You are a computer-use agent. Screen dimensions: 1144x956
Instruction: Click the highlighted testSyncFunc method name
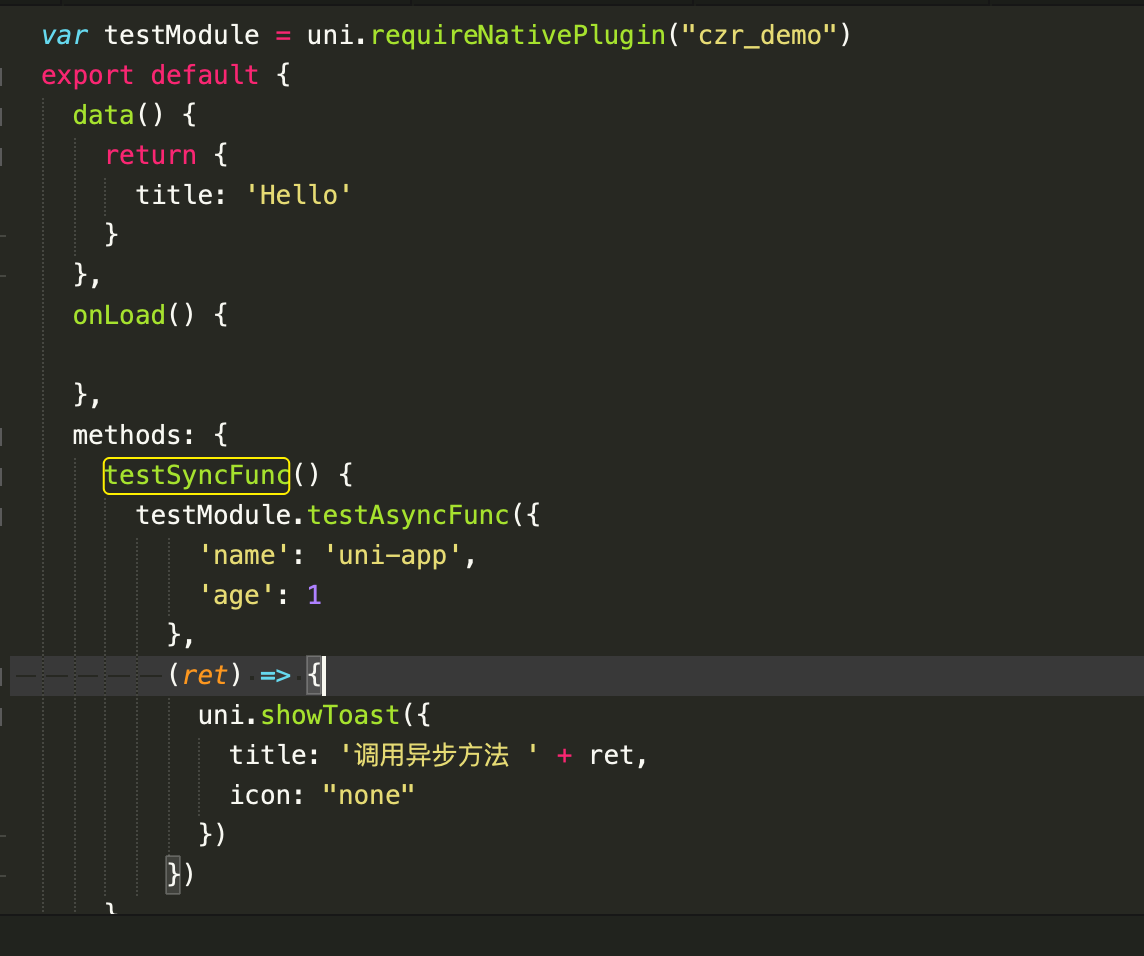point(196,475)
